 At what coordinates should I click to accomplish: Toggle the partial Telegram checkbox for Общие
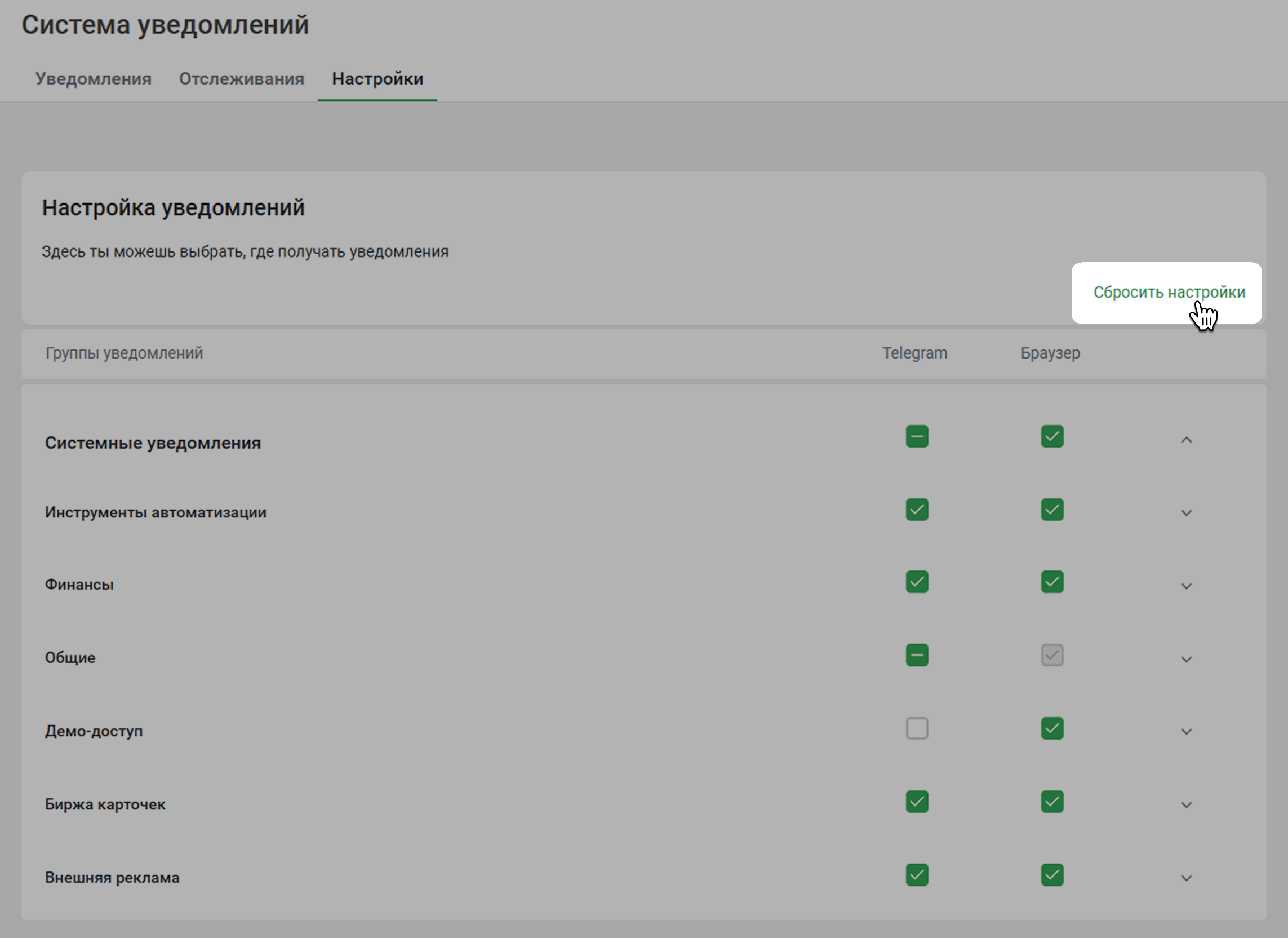click(x=917, y=655)
